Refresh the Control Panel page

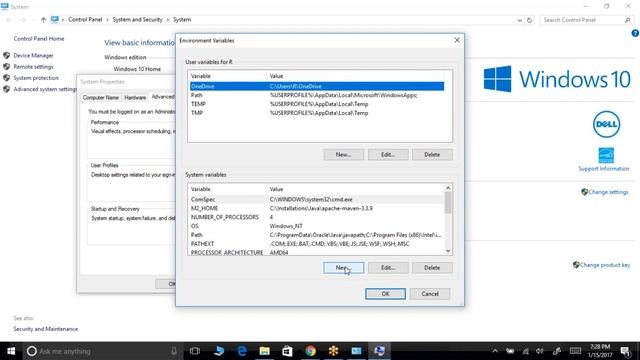click(x=529, y=20)
